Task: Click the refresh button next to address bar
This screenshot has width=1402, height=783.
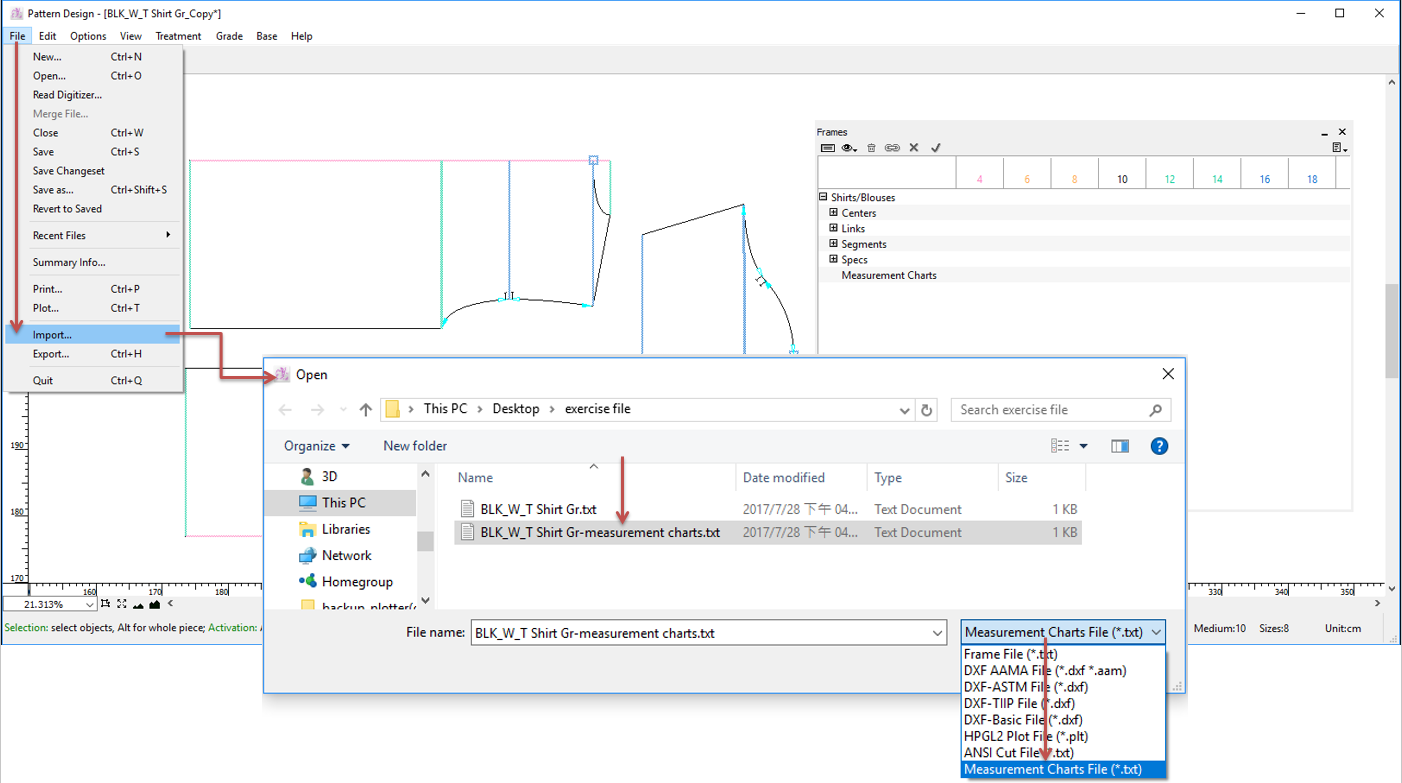Action: coord(927,409)
